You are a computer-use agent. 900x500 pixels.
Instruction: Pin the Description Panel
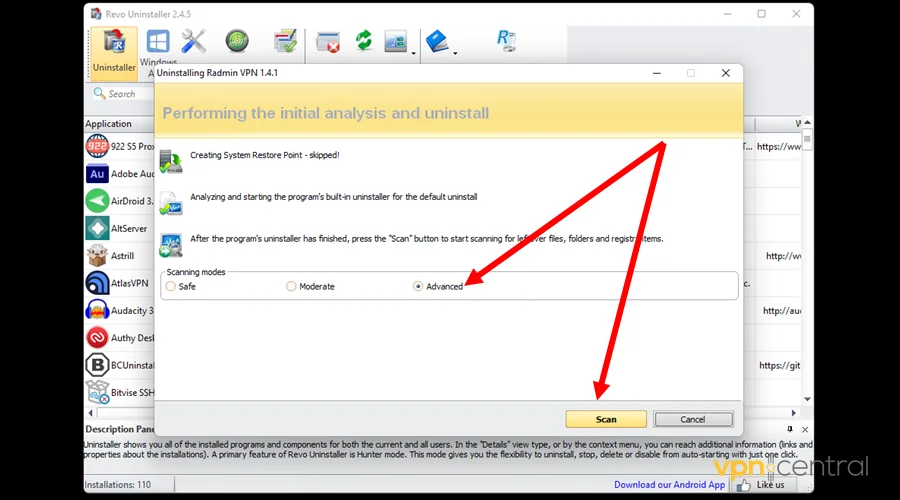(x=790, y=429)
